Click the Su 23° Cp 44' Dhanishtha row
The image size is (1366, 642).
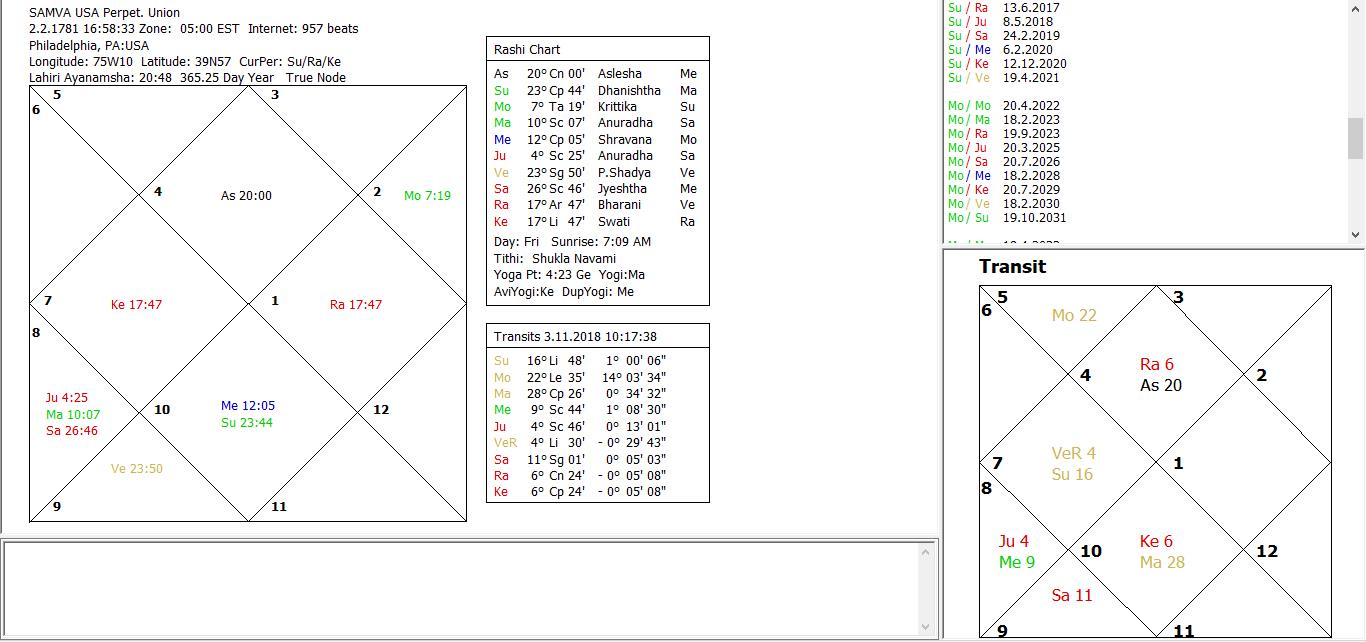coord(597,90)
